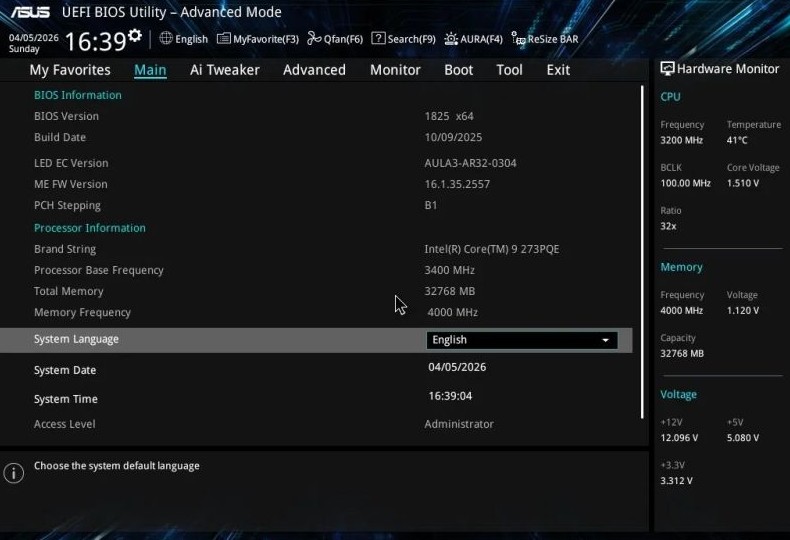790x540 pixels.
Task: Click Processor Base Frequency value 3400 MHz
Action: coord(449,271)
